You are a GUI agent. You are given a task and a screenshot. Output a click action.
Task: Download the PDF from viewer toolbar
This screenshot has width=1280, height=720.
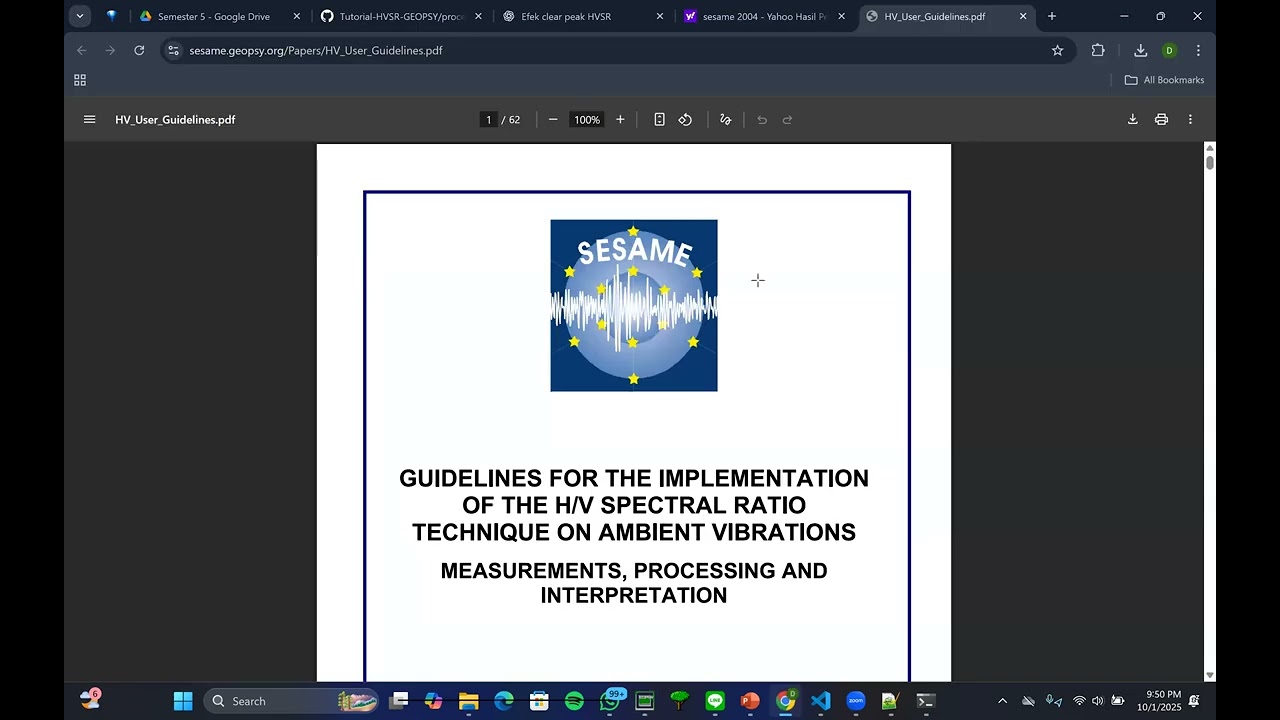pyautogui.click(x=1133, y=120)
